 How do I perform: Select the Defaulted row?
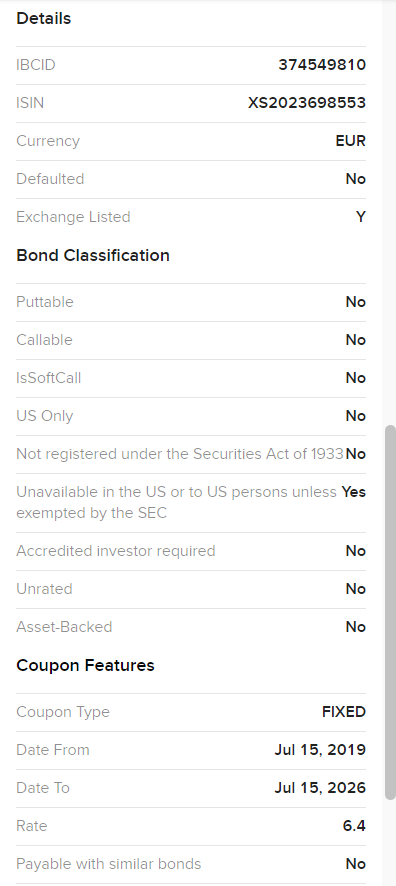pos(191,179)
